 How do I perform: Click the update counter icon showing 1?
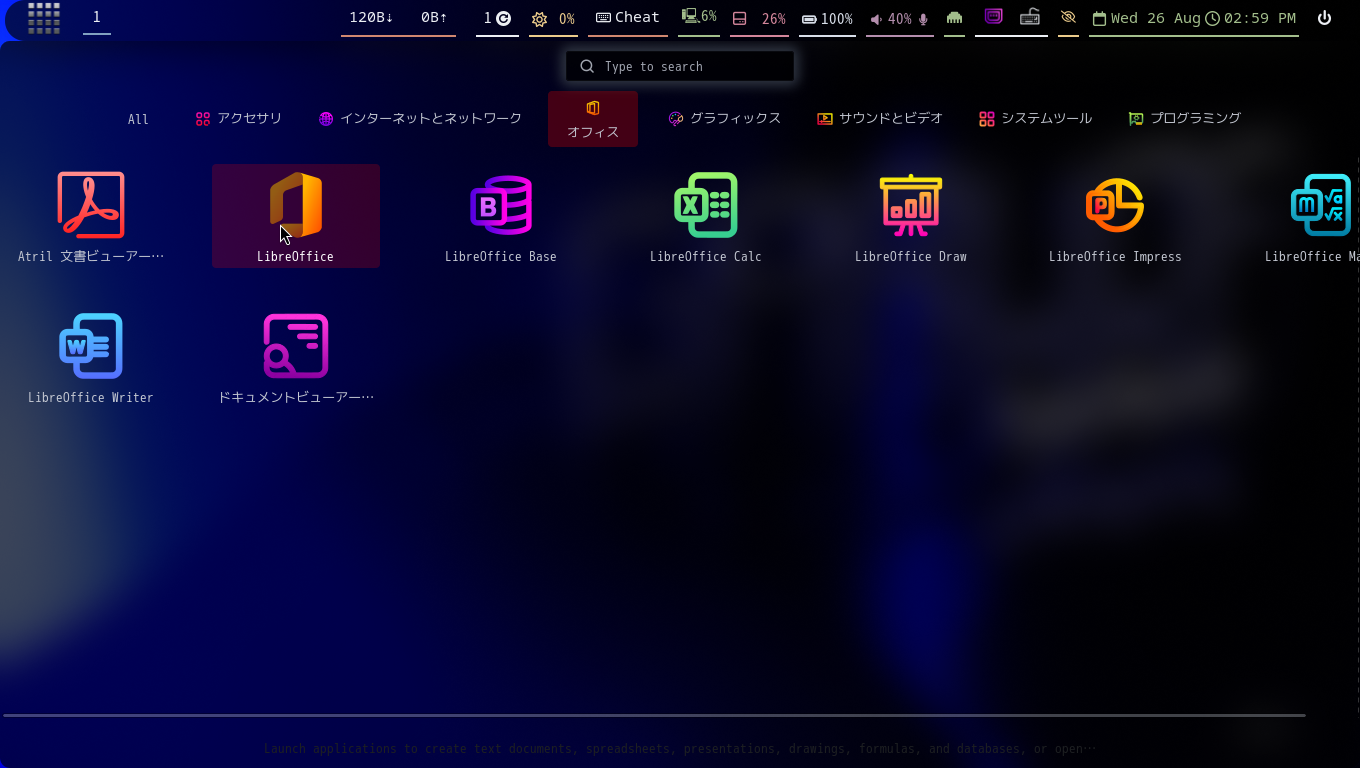pyautogui.click(x=497, y=18)
